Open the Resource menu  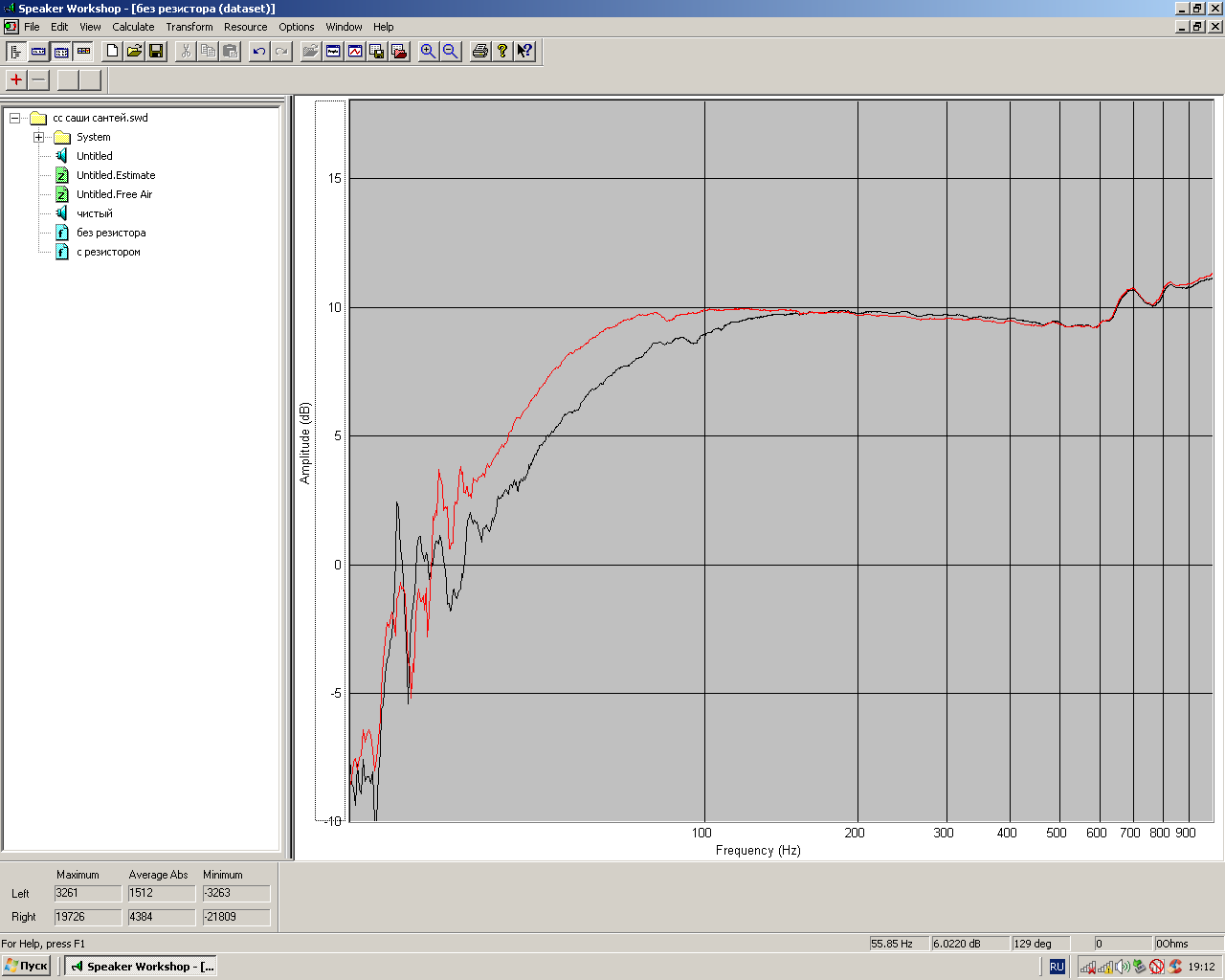point(246,27)
